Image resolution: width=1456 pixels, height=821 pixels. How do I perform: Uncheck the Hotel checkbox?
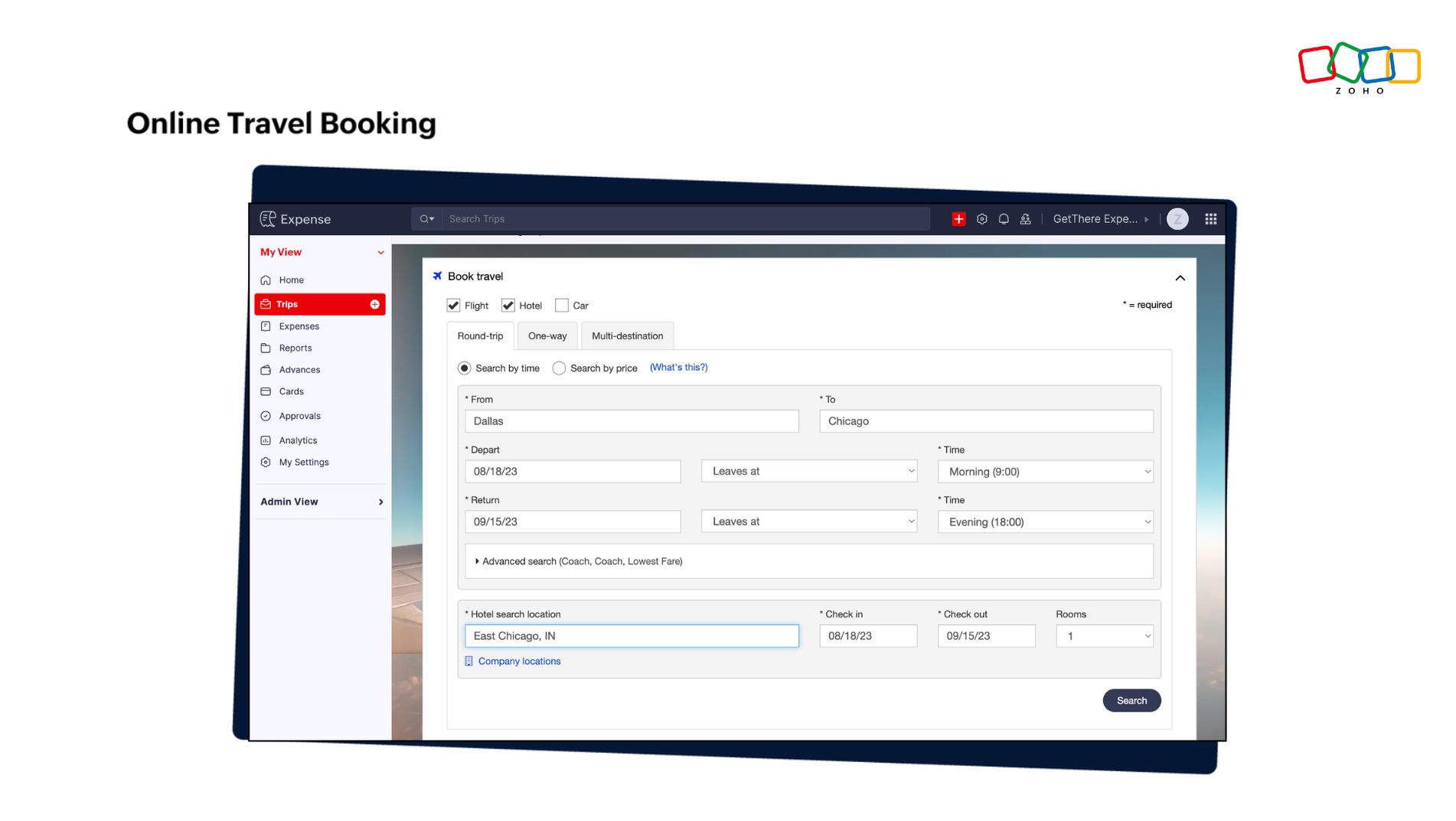click(x=508, y=305)
